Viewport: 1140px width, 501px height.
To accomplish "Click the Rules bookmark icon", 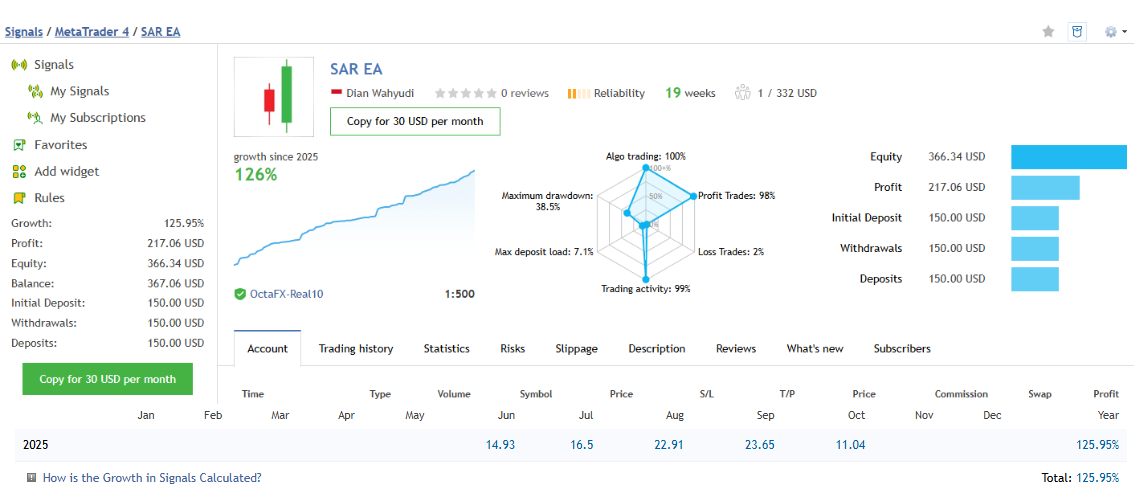I will coord(18,198).
